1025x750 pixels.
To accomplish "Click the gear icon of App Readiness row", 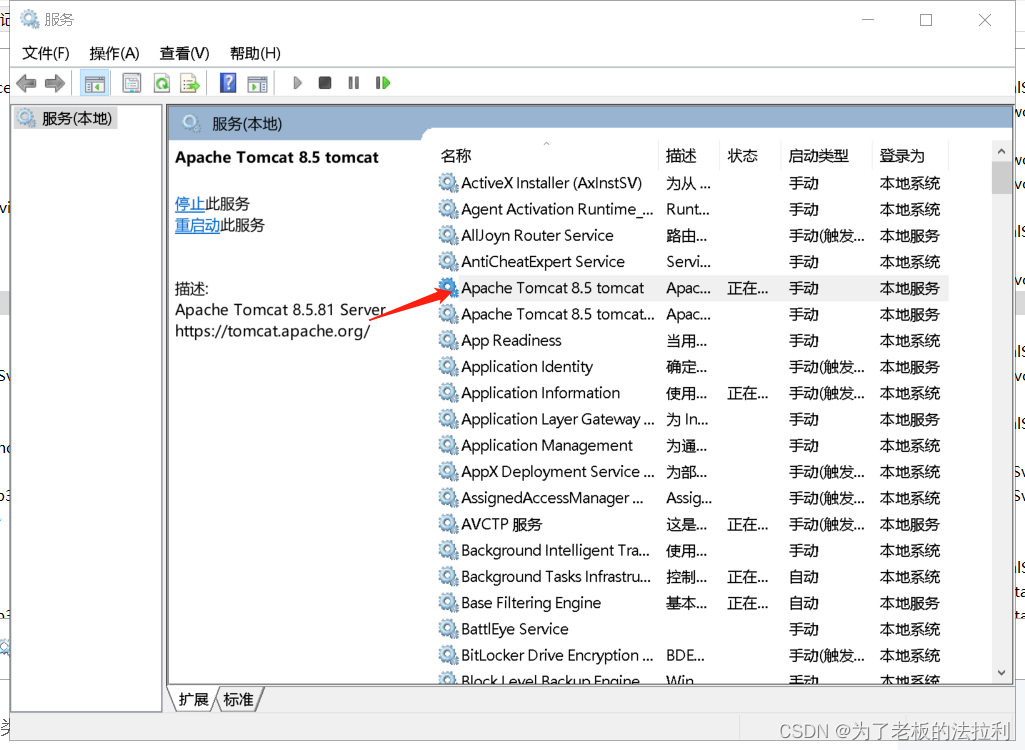I will click(448, 340).
